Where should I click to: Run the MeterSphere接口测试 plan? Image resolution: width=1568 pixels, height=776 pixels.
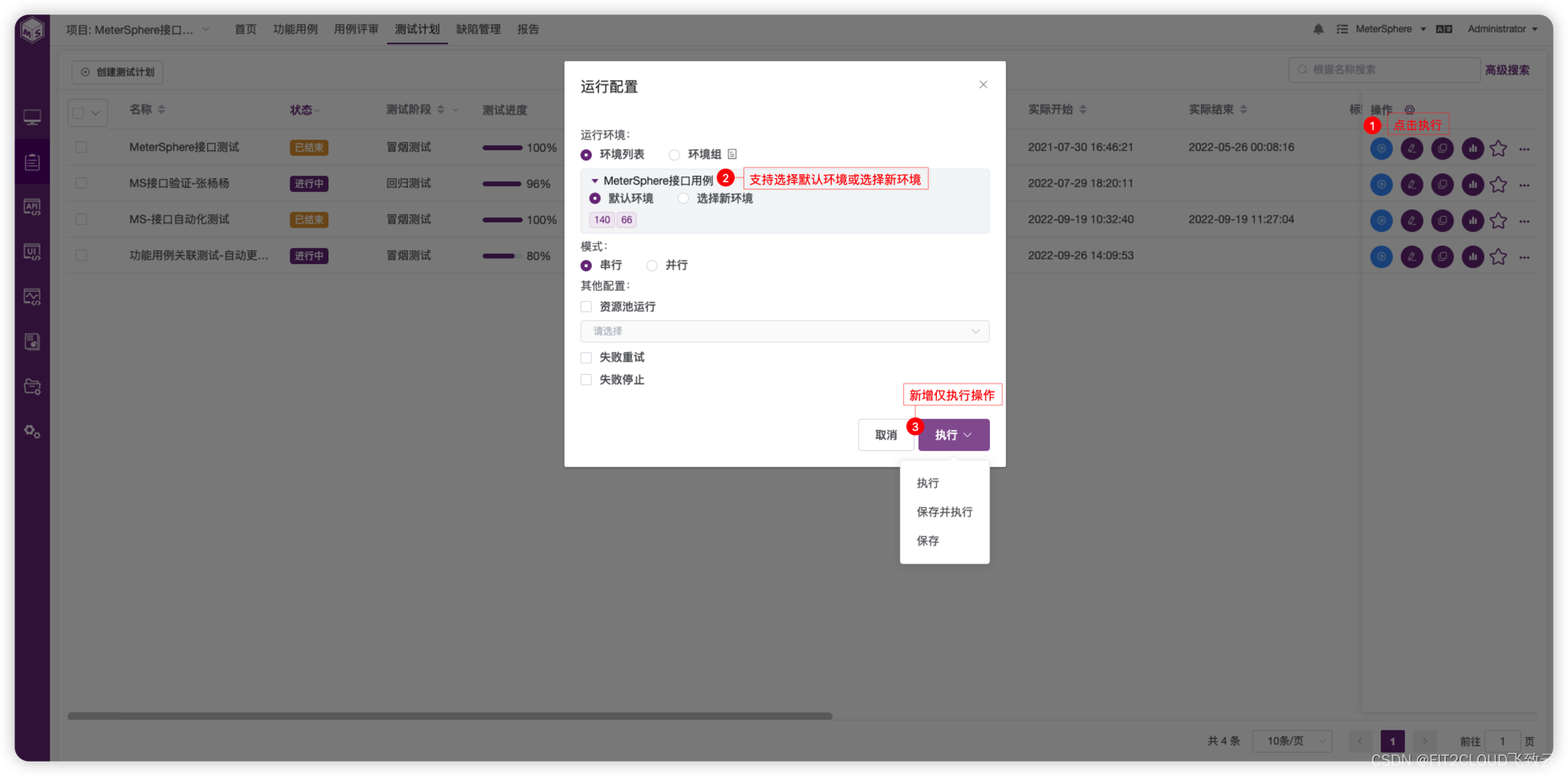coord(1381,148)
